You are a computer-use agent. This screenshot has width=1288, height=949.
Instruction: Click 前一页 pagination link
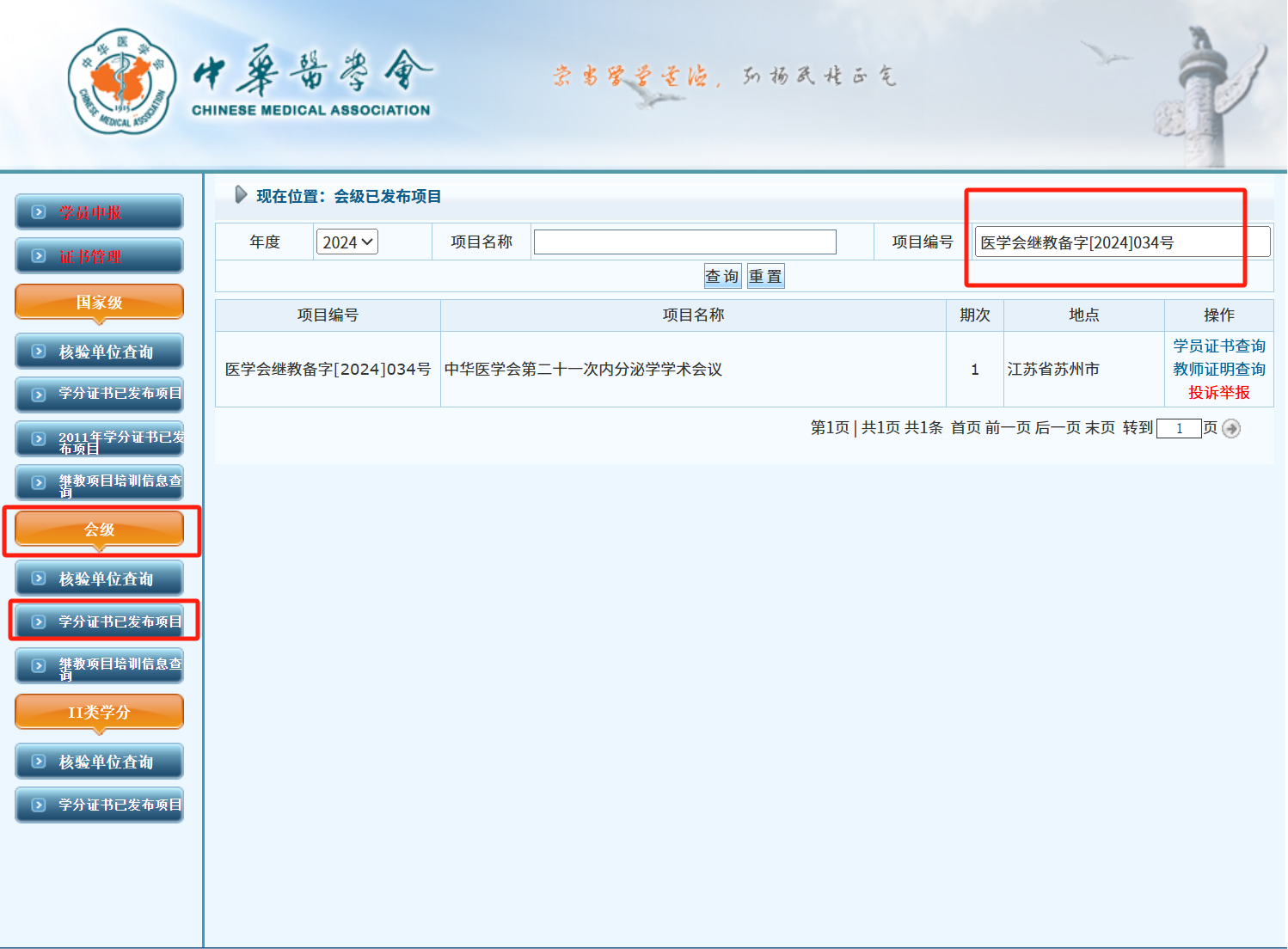coord(1008,428)
